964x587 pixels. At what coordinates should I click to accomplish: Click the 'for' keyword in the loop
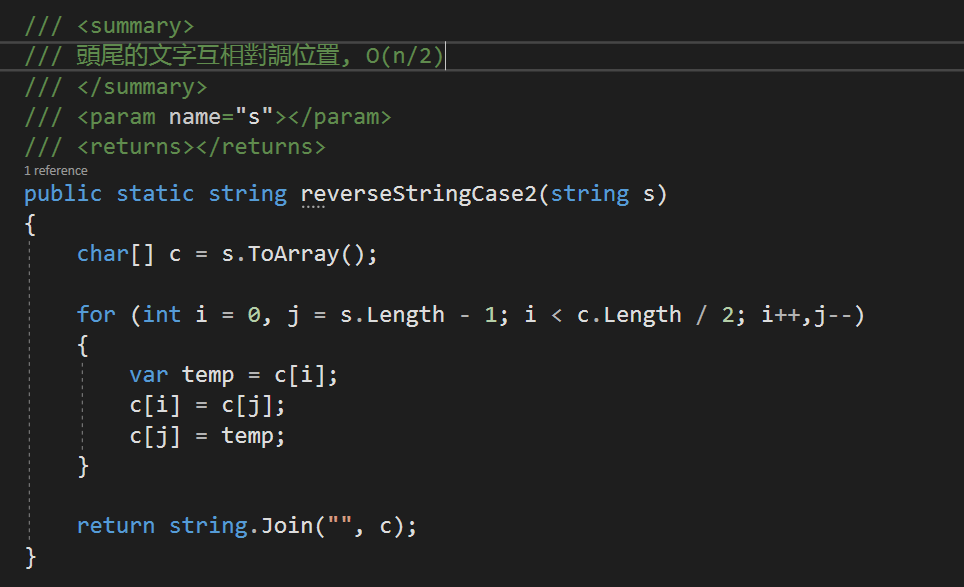pyautogui.click(x=96, y=315)
